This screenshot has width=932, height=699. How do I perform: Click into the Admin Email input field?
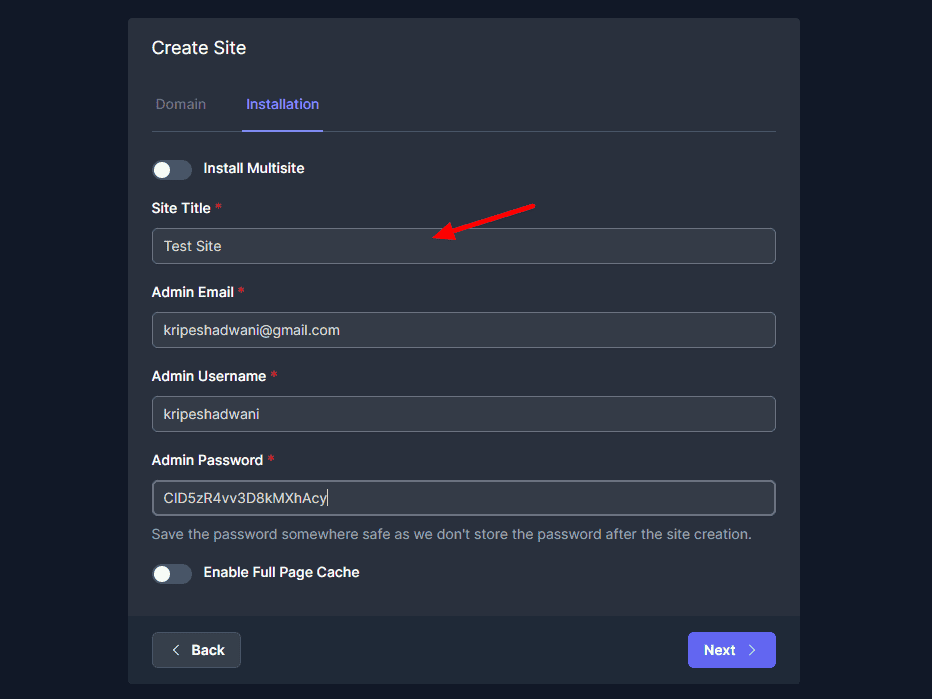(463, 330)
